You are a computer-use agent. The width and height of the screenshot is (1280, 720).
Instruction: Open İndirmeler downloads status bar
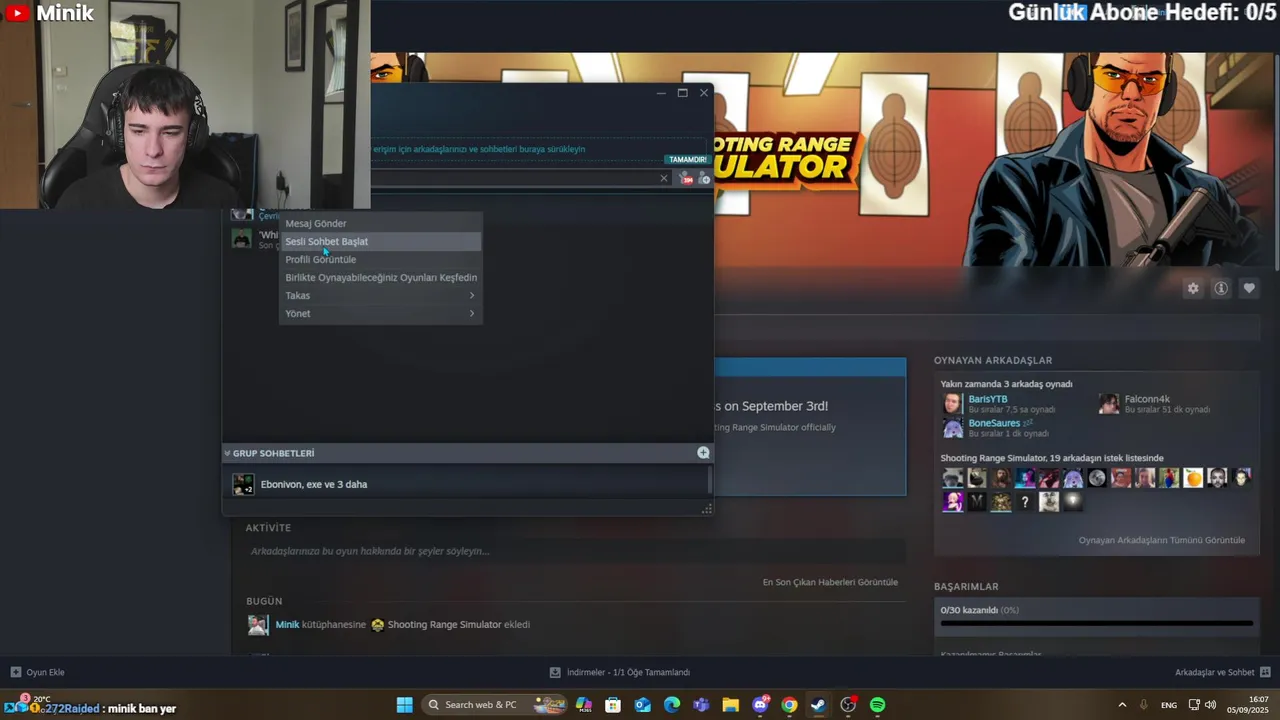(620, 672)
